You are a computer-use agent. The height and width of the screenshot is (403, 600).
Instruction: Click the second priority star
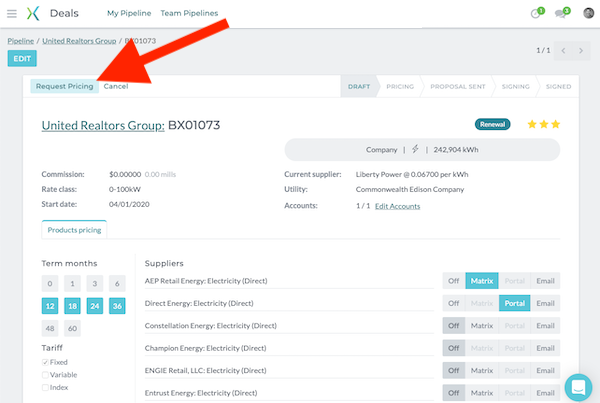pyautogui.click(x=544, y=124)
